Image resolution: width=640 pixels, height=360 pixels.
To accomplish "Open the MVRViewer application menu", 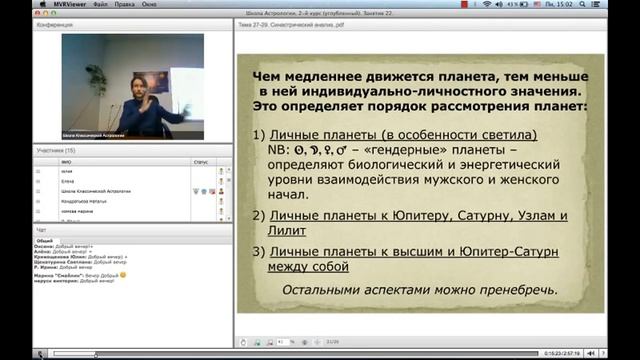I will pos(69,4).
